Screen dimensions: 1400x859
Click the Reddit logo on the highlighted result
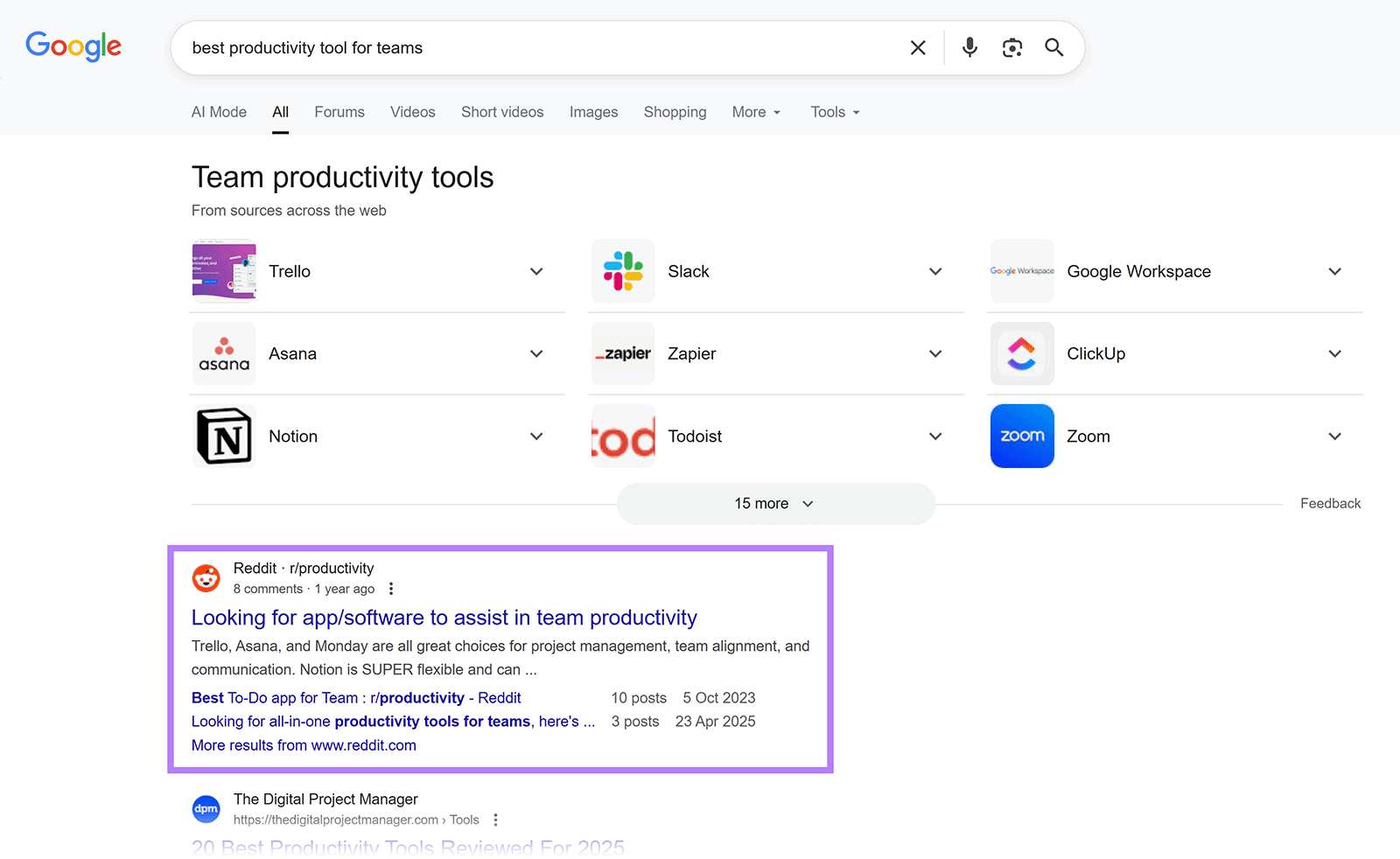[206, 578]
